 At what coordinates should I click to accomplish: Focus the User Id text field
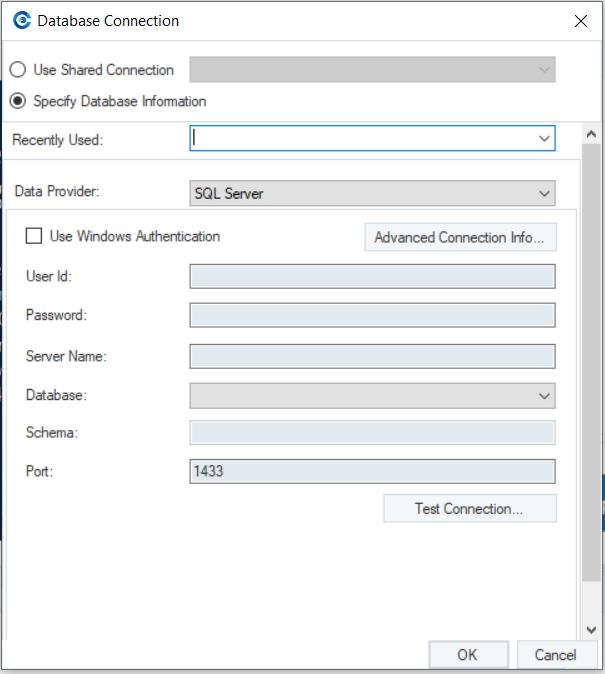click(x=372, y=276)
